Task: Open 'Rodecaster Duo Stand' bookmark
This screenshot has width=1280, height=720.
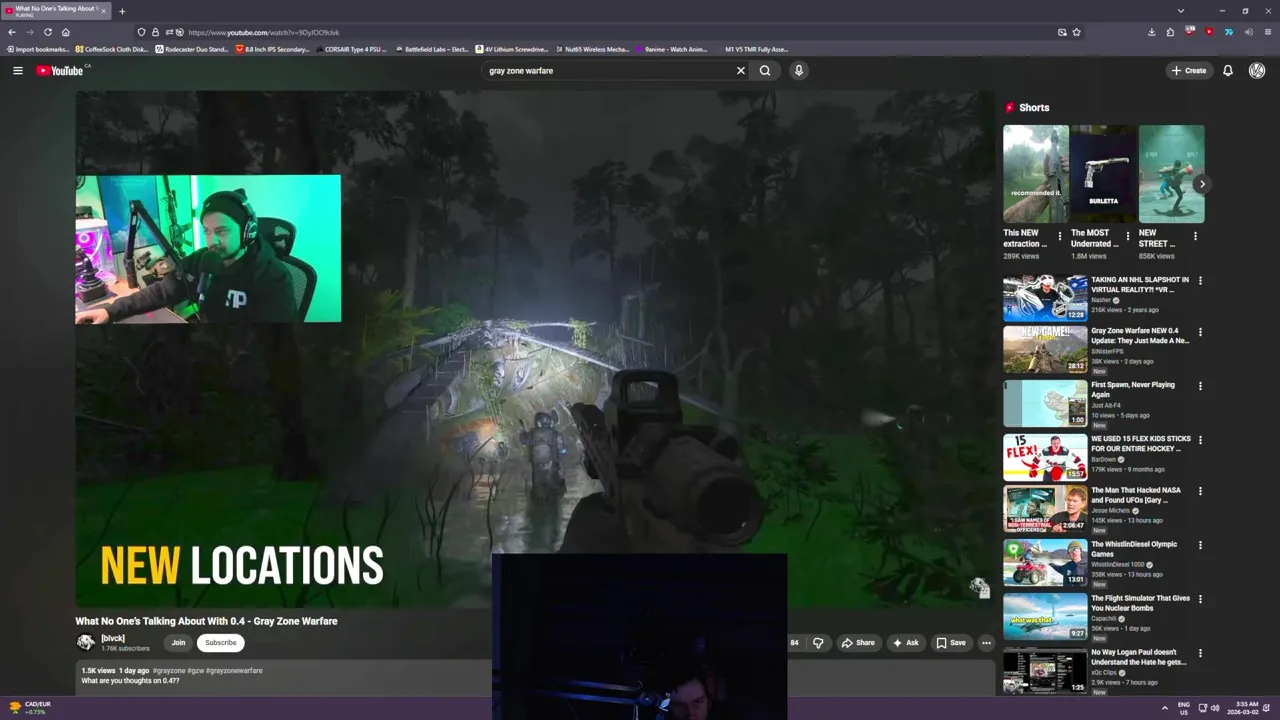Action: pyautogui.click(x=192, y=49)
